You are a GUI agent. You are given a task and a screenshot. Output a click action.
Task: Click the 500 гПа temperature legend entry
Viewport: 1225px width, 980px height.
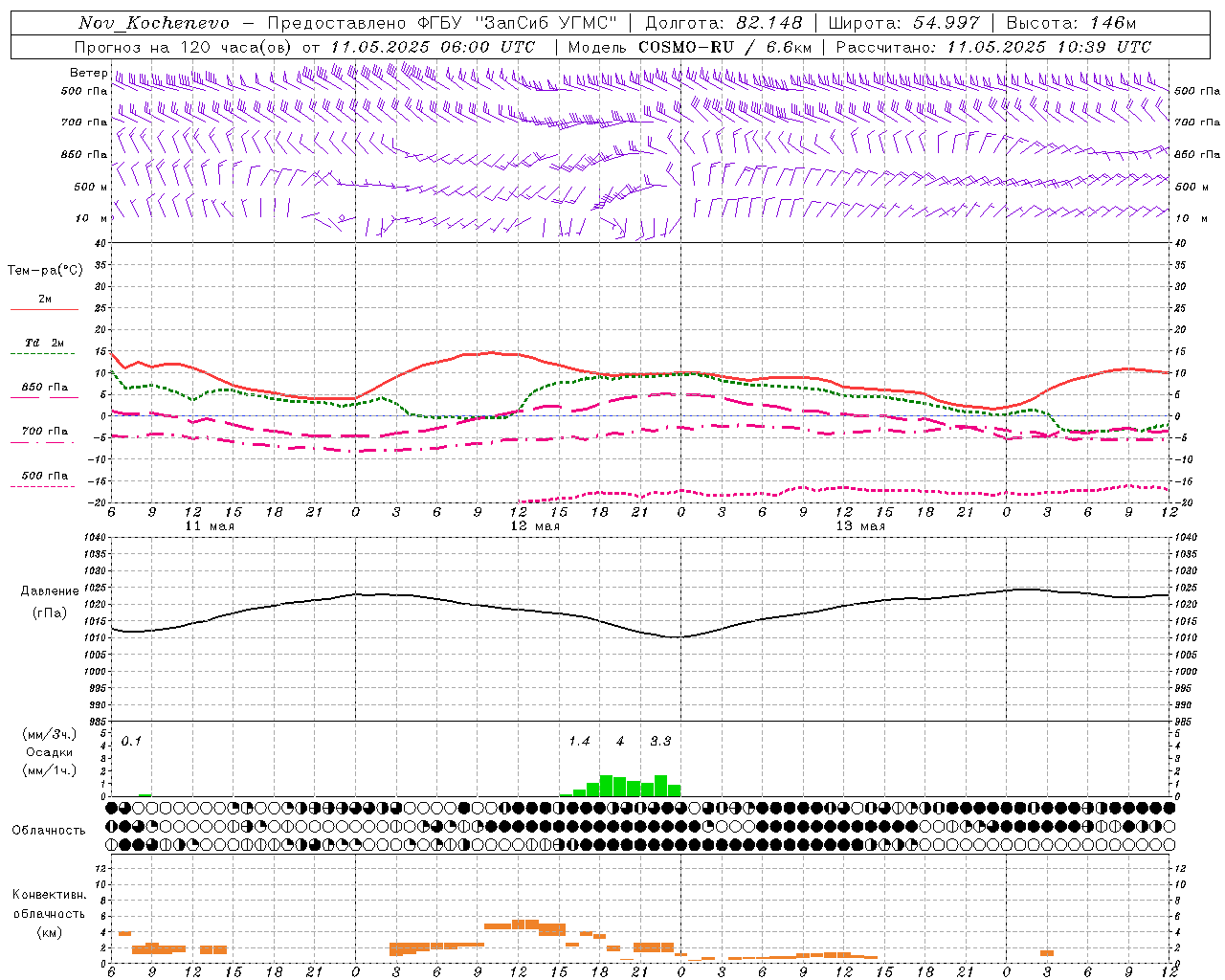tap(45, 476)
